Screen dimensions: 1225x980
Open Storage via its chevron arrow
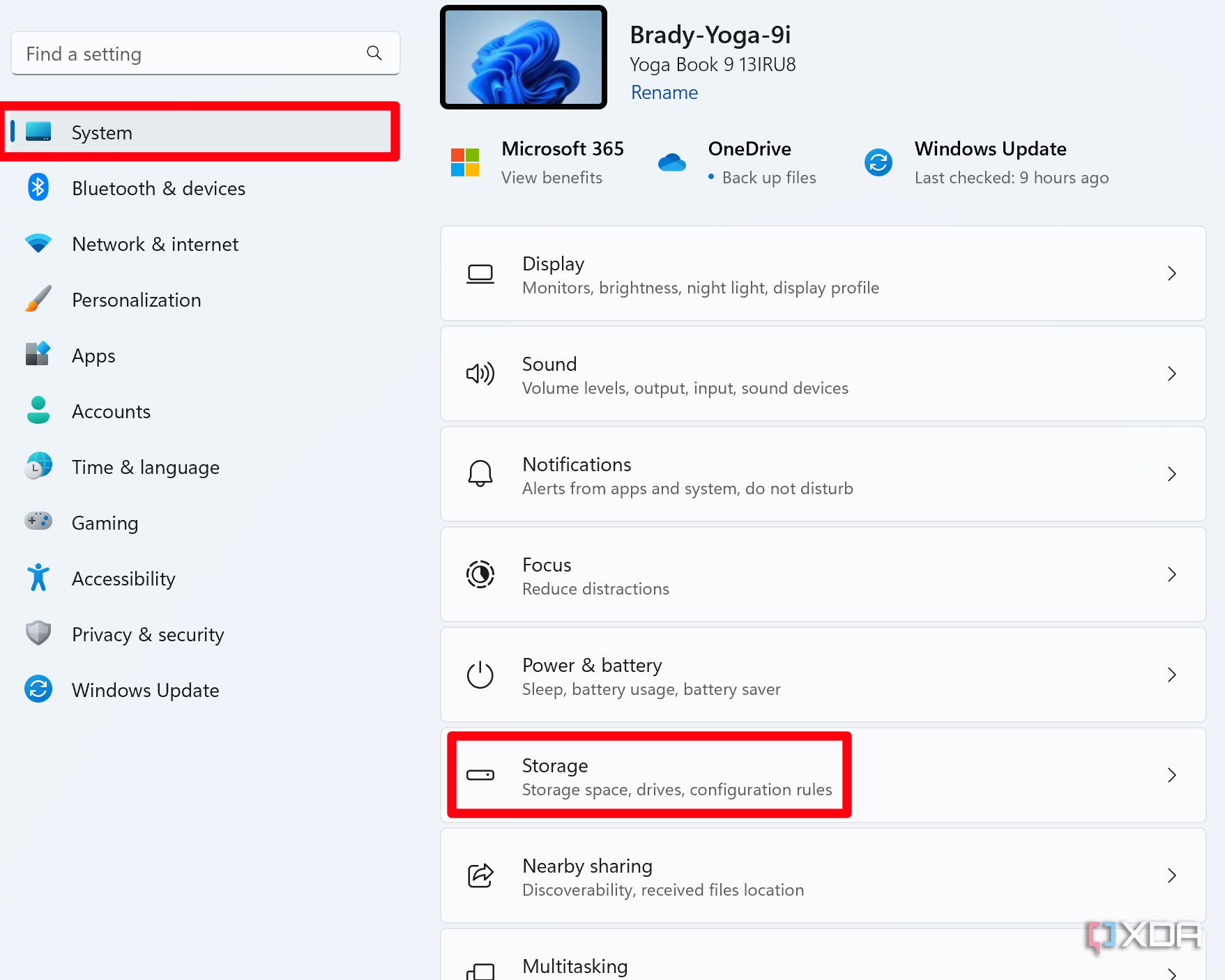point(1173,774)
